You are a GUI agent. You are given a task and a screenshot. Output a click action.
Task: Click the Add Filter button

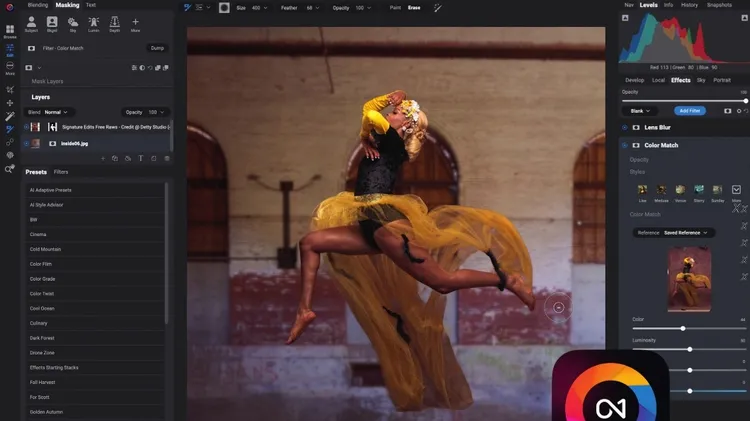[688, 110]
